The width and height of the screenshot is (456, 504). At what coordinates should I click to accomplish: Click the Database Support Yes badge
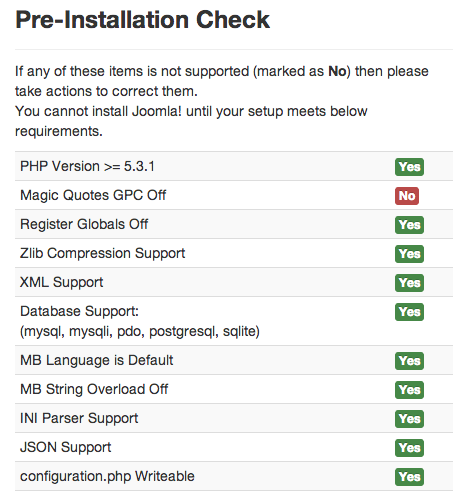[x=409, y=312]
